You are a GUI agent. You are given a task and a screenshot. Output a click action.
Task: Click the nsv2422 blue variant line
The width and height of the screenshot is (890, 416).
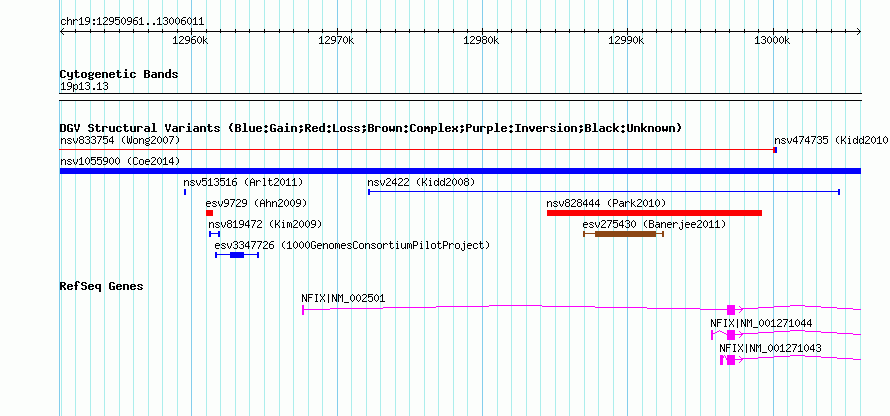click(x=604, y=192)
